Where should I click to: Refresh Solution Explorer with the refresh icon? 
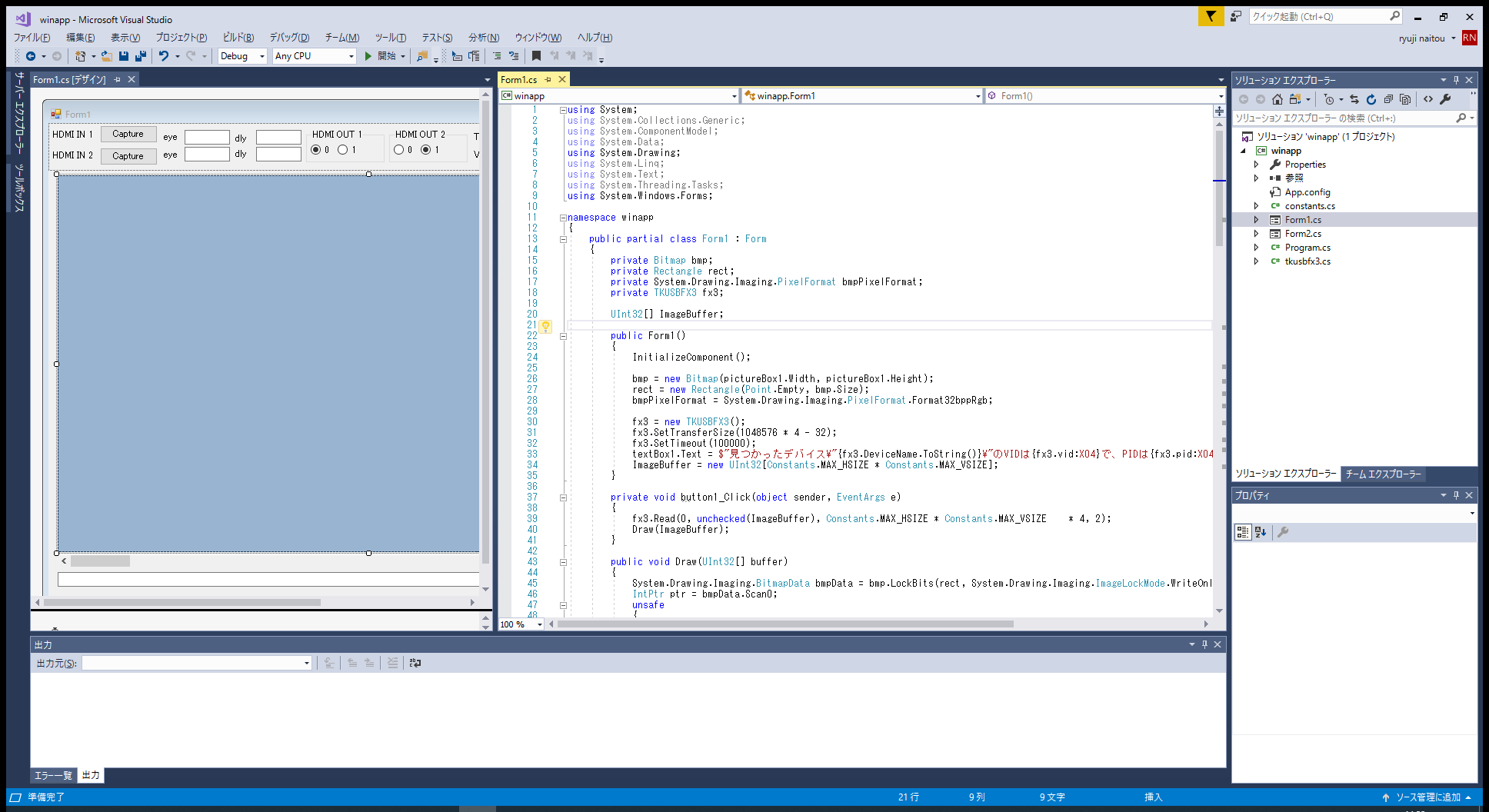click(1371, 99)
